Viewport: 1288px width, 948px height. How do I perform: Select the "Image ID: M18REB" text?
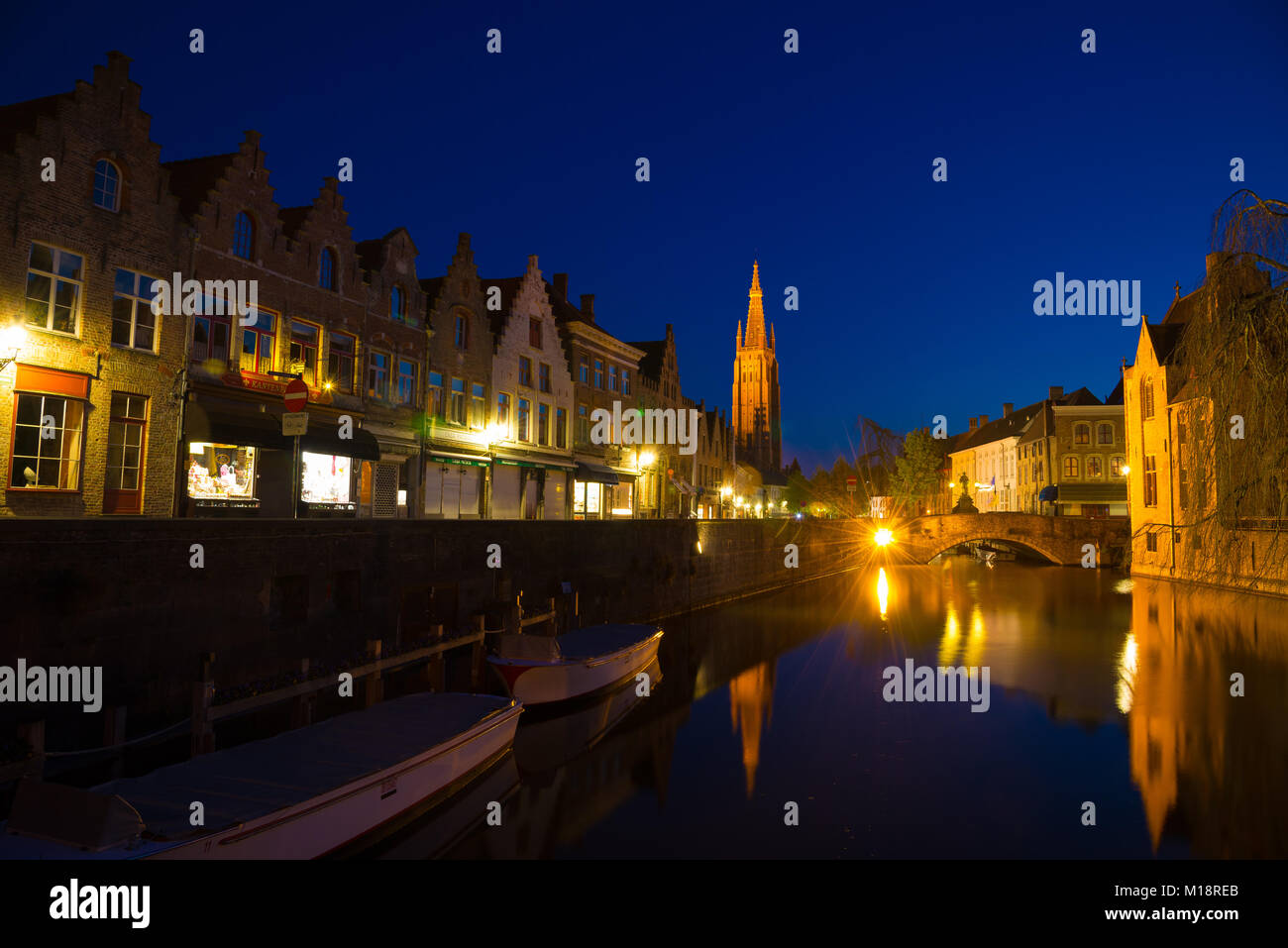pos(1175,891)
